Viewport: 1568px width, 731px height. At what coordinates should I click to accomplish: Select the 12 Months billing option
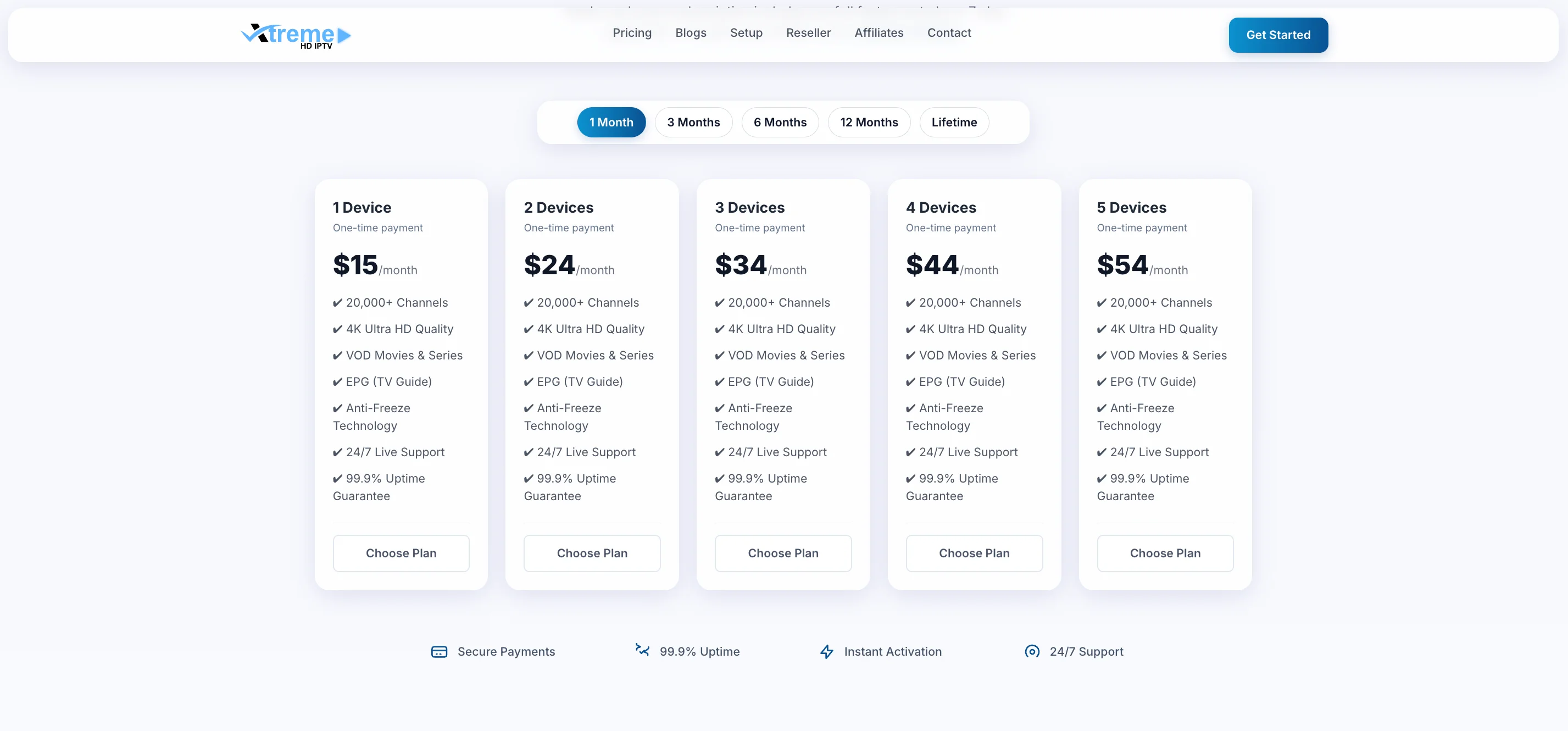(x=869, y=123)
